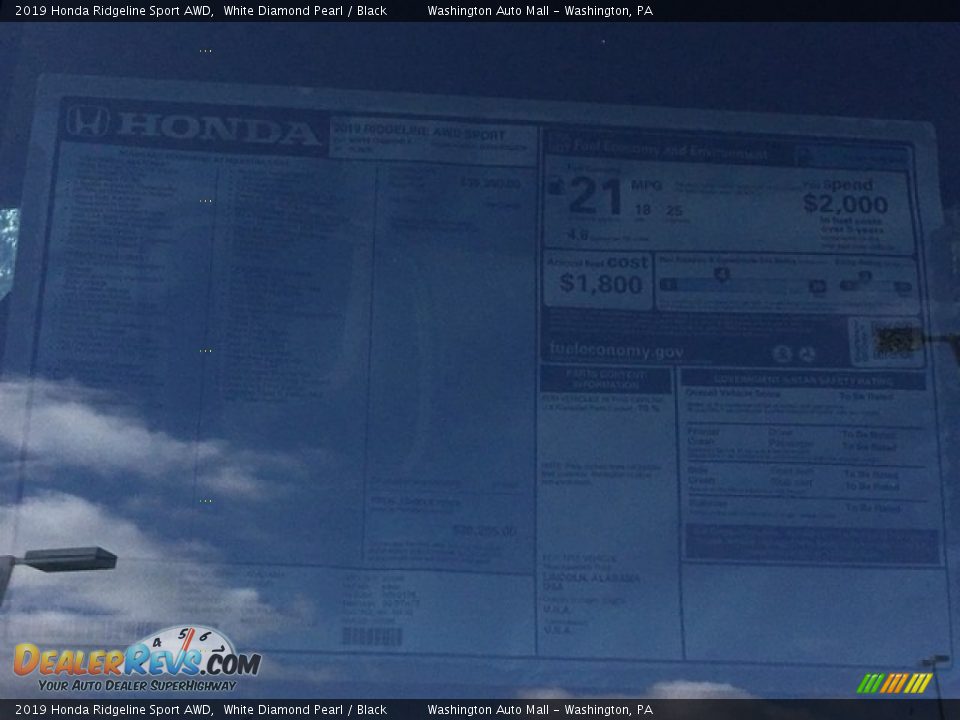Image resolution: width=960 pixels, height=720 pixels.
Task: Click the 2019 Ridgeline AWD Sport heading
Action: [419, 133]
